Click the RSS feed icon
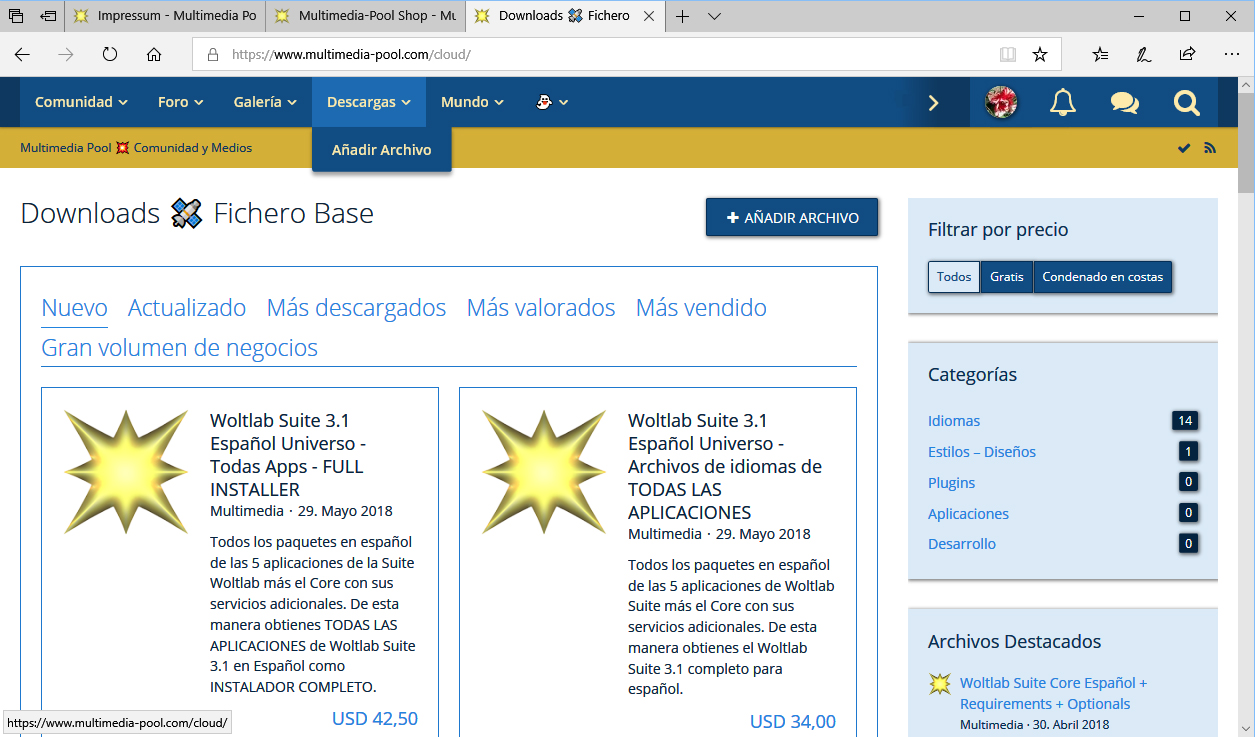Viewport: 1255px width, 737px height. pos(1210,148)
